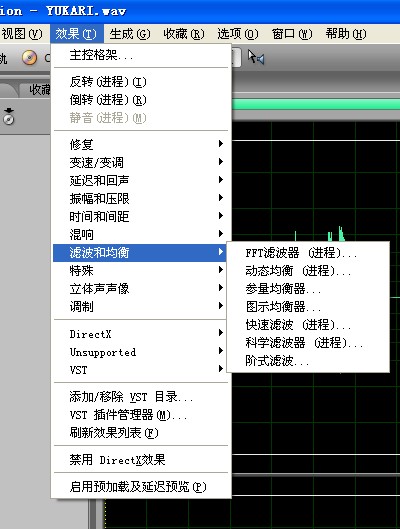Expand the 混响 submenu
The height and width of the screenshot is (529, 400).
(x=142, y=234)
